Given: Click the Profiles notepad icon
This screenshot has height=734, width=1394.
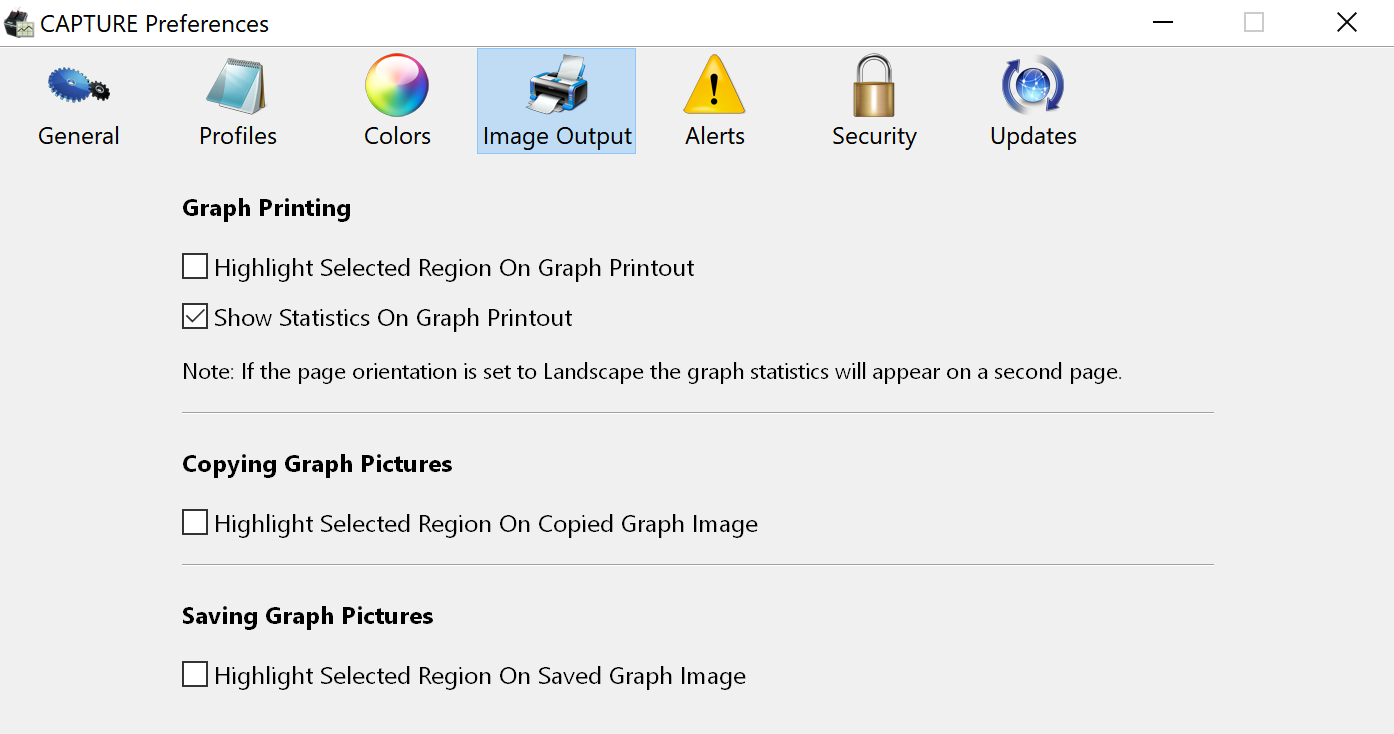Looking at the screenshot, I should 237,86.
